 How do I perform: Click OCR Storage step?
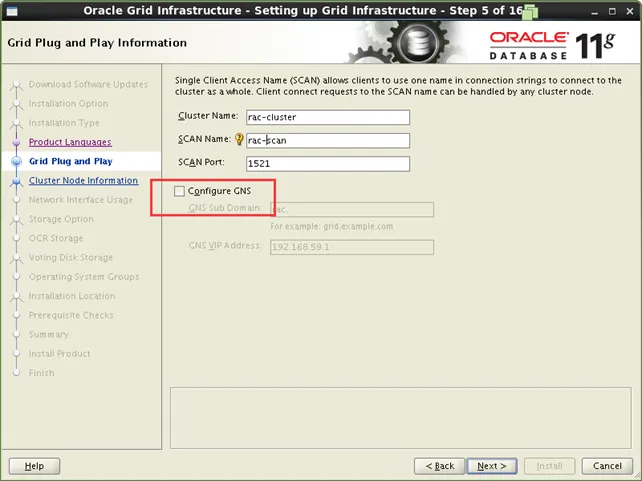pos(56,238)
